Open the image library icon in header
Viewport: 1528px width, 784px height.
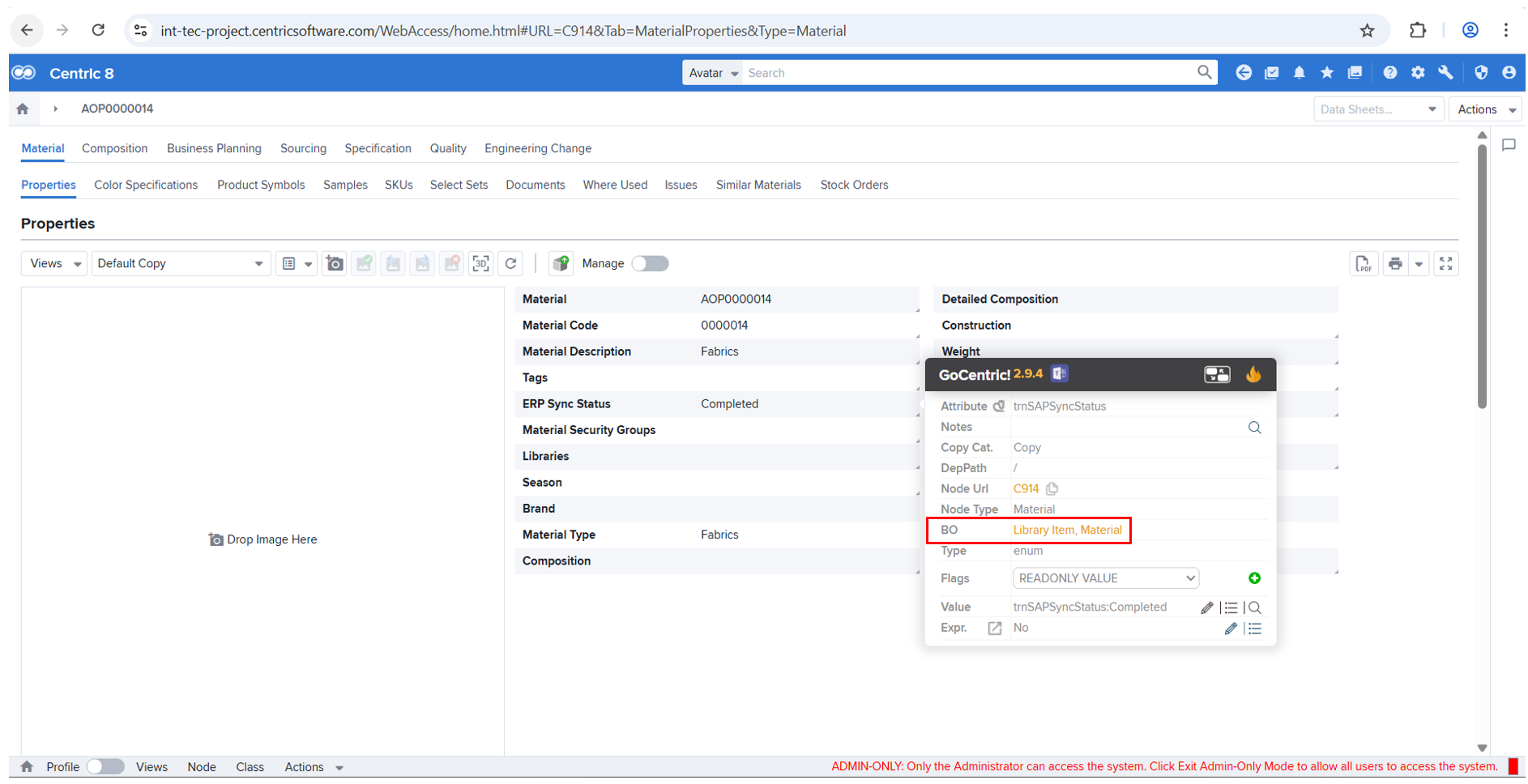(x=1355, y=73)
